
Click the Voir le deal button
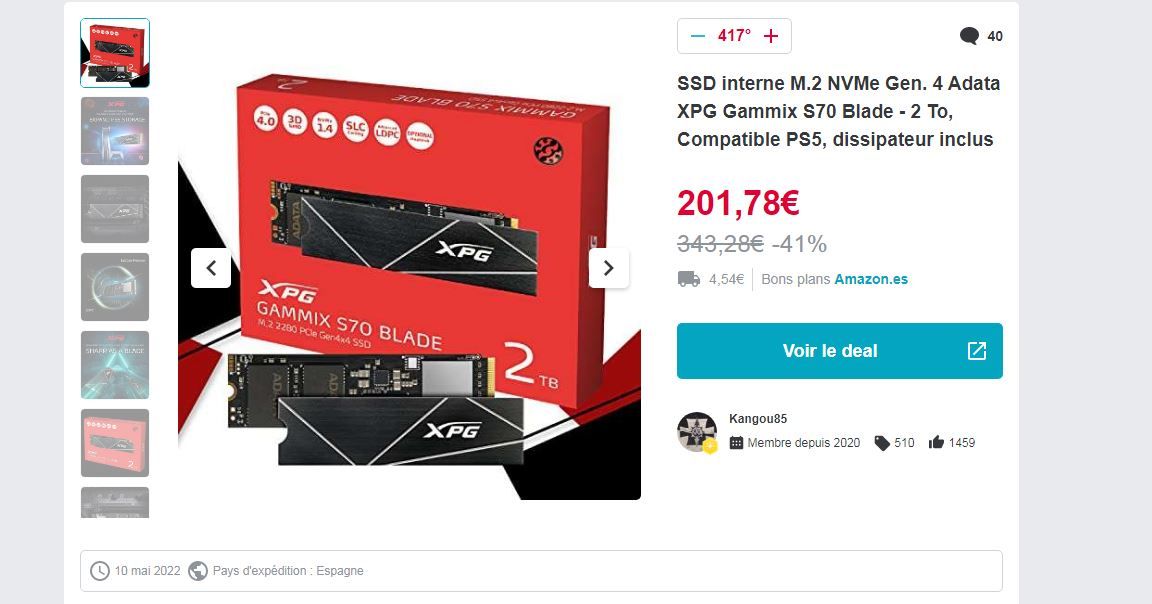point(840,351)
